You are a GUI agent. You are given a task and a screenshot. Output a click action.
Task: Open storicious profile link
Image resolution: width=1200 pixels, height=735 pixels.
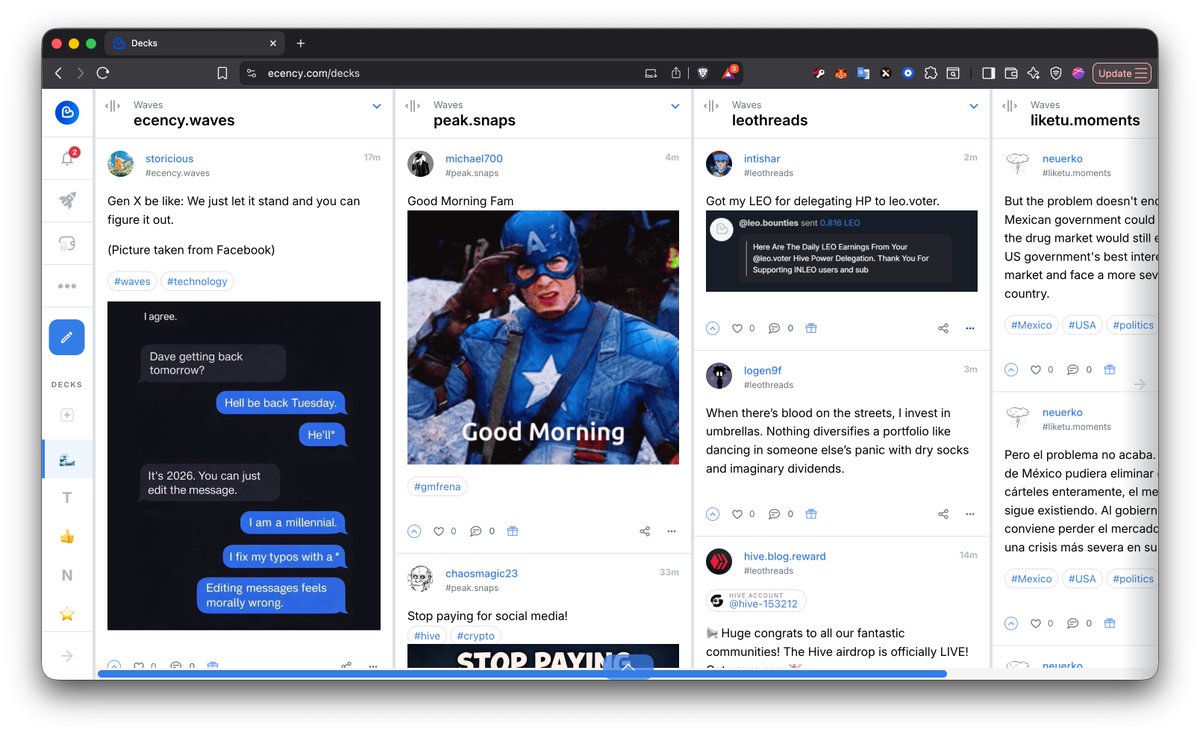[169, 158]
